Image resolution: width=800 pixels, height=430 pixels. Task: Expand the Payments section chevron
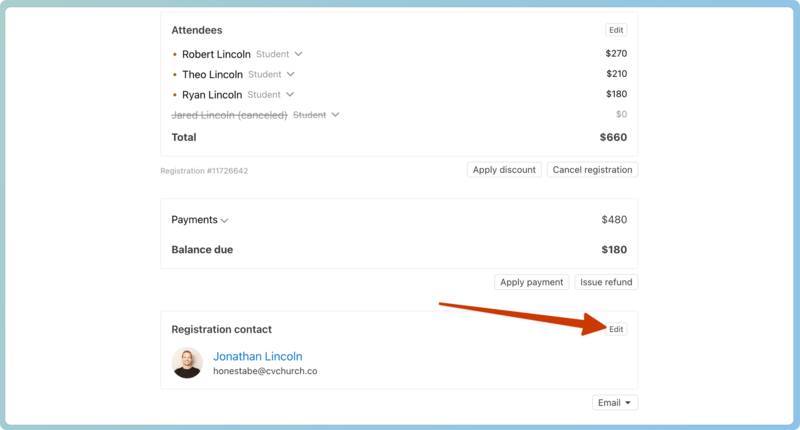225,220
